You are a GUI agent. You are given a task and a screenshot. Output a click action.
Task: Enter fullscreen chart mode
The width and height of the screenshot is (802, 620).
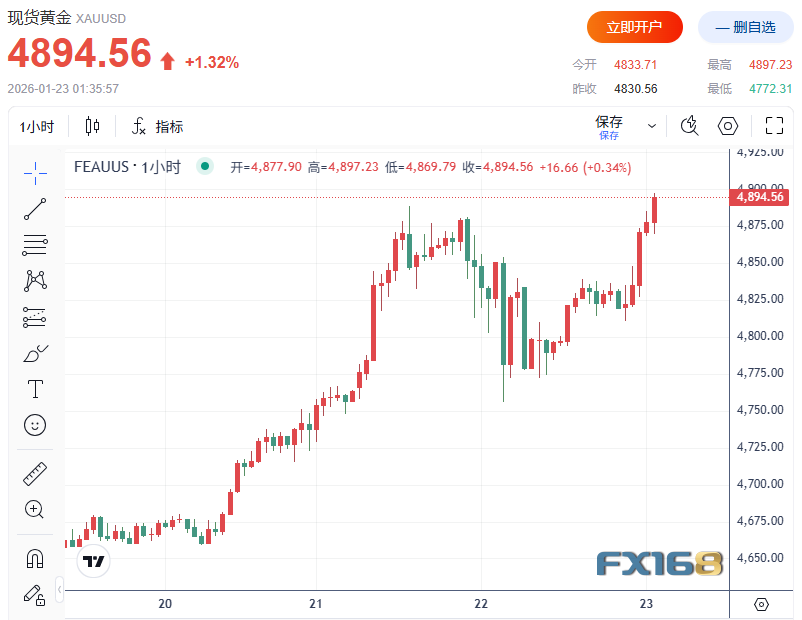pos(773,126)
